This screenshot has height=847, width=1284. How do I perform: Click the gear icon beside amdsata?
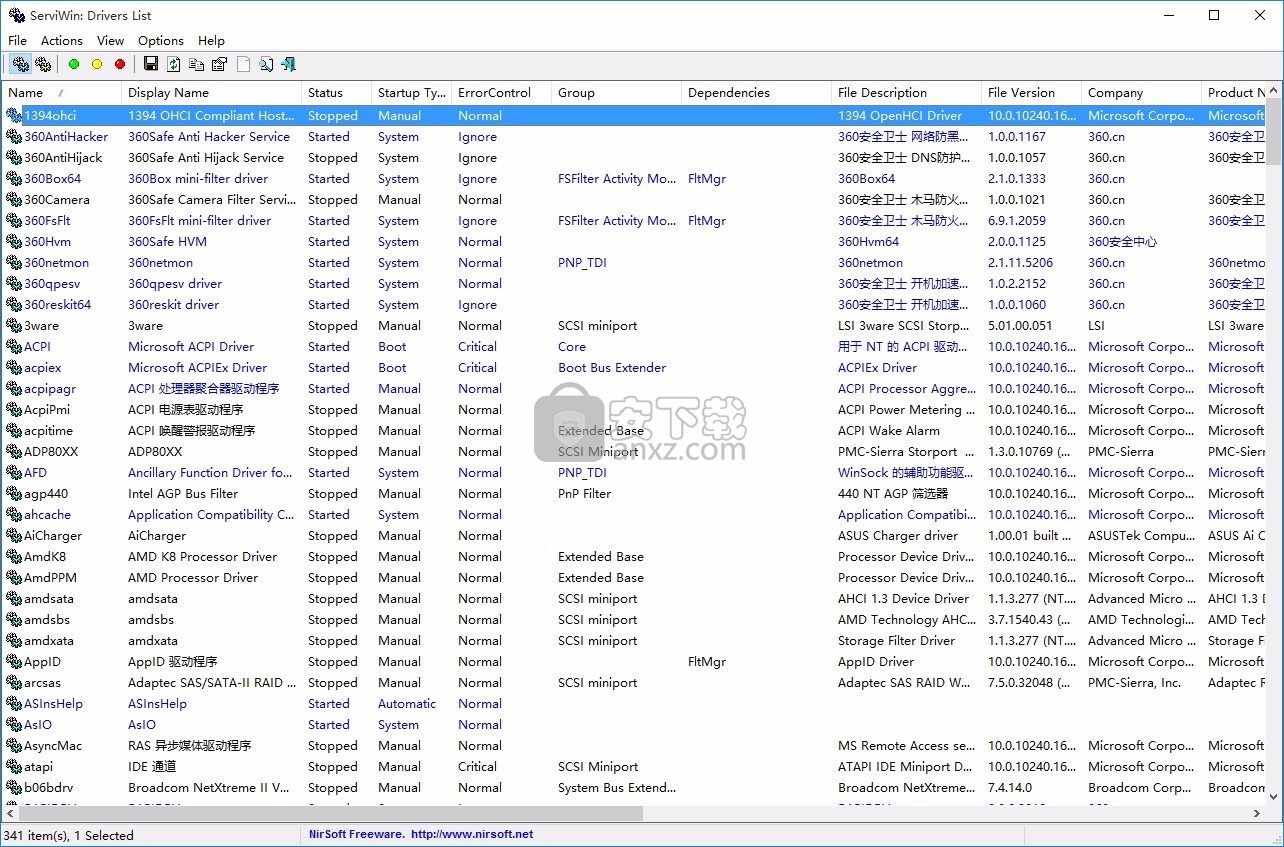[x=14, y=599]
